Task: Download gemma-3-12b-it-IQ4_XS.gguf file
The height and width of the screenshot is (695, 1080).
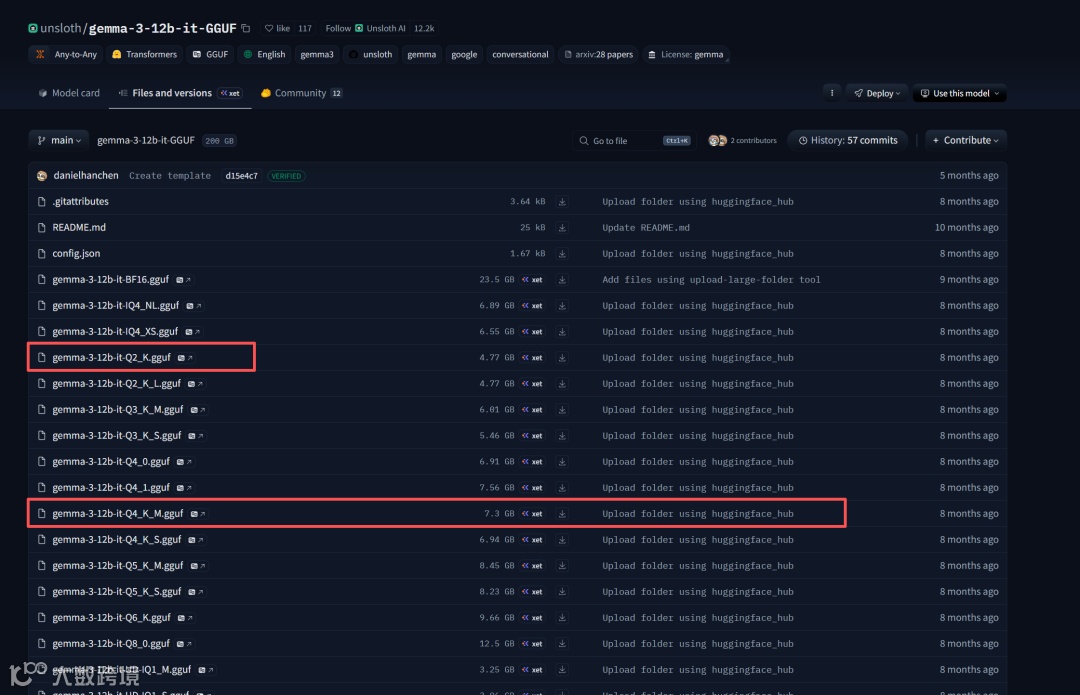Action: click(x=562, y=331)
